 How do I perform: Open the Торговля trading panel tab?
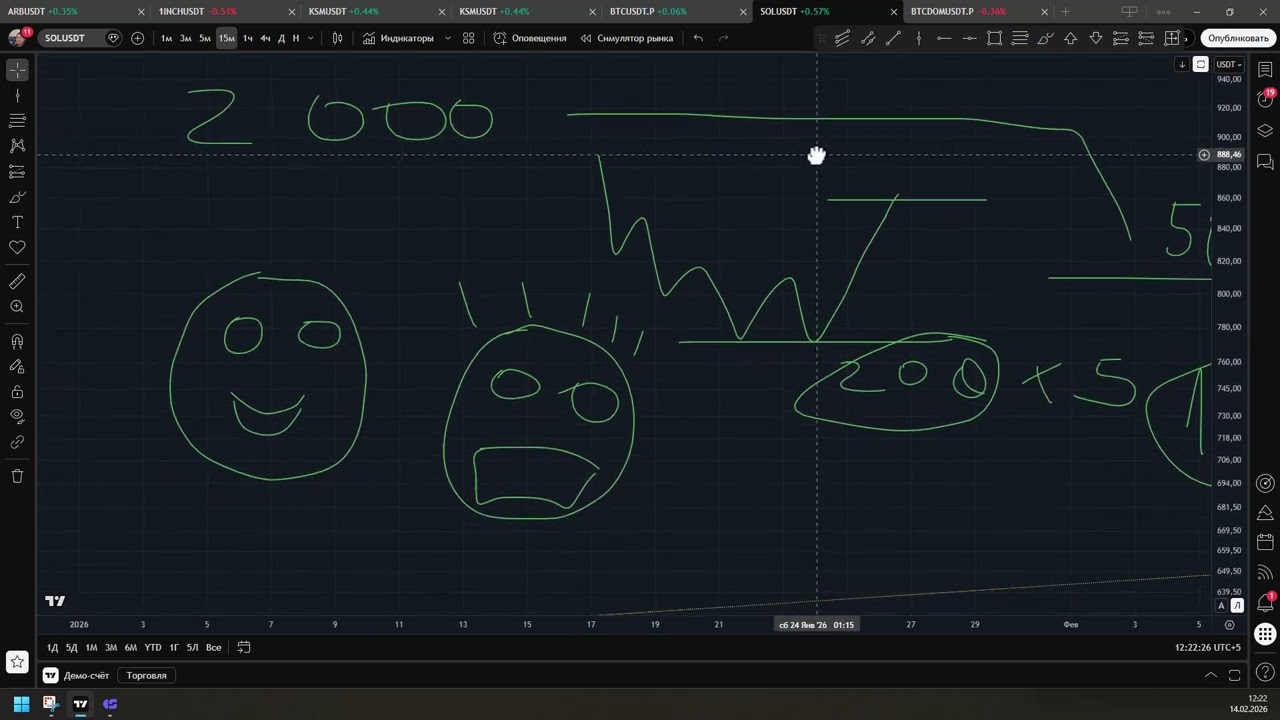pyautogui.click(x=146, y=676)
